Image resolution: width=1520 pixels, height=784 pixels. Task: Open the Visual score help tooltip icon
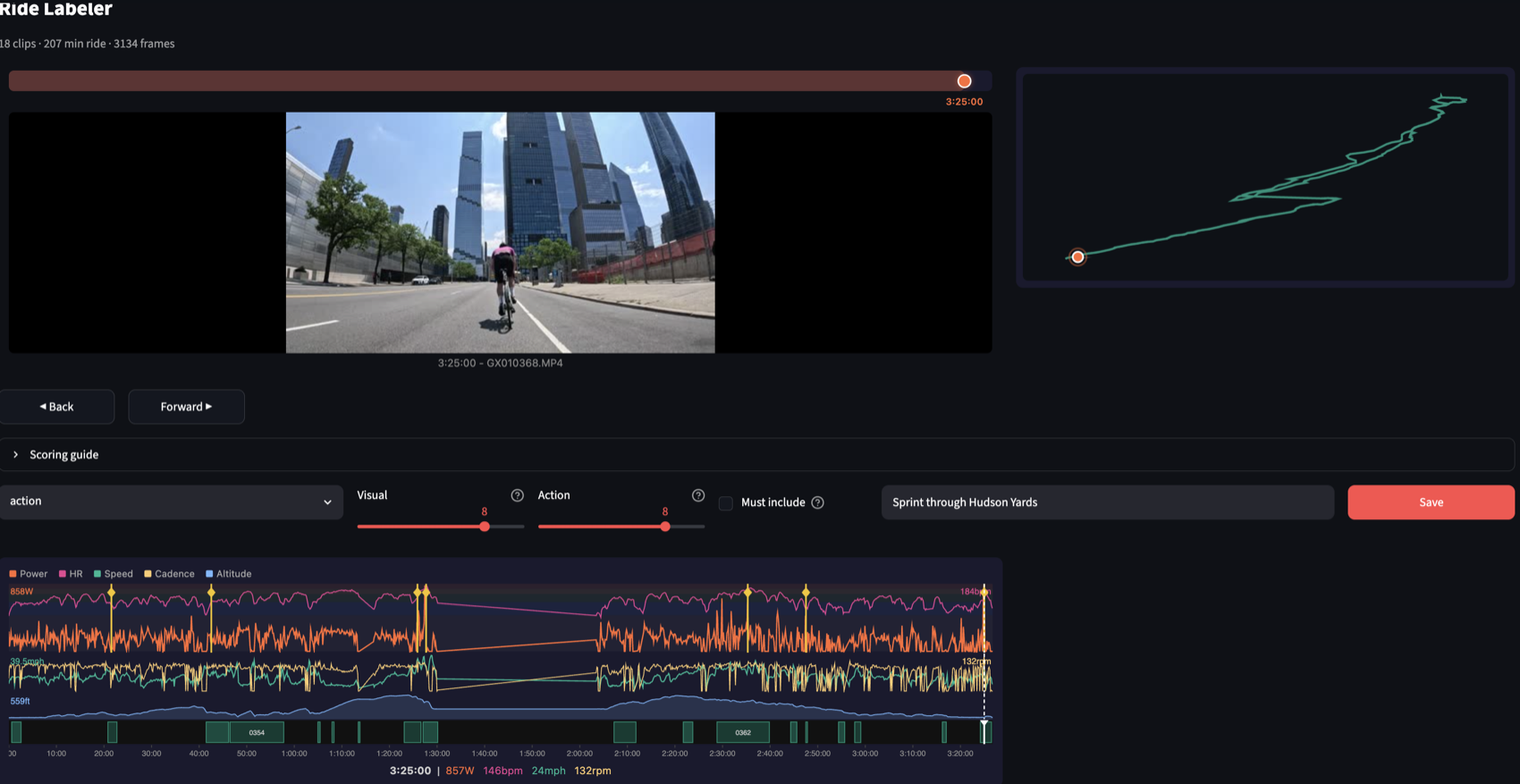517,495
